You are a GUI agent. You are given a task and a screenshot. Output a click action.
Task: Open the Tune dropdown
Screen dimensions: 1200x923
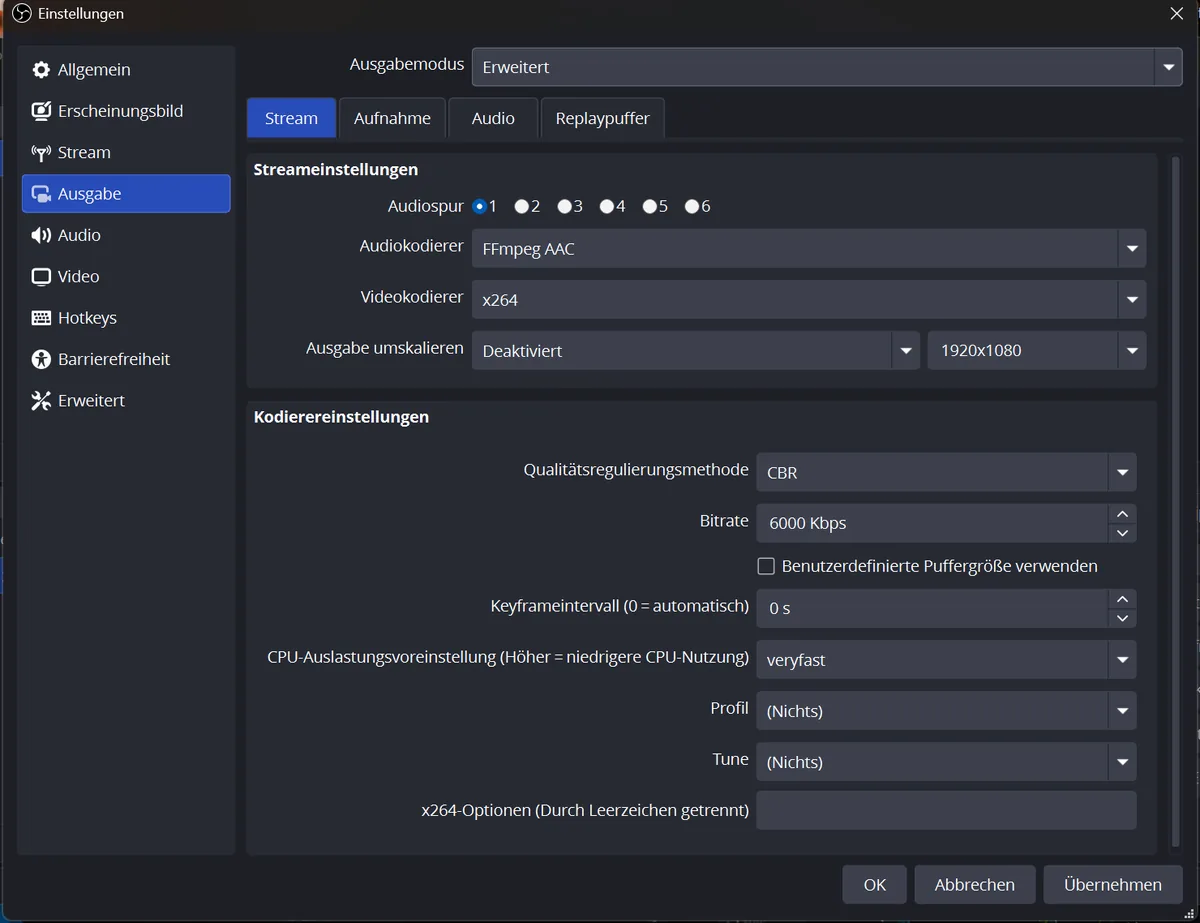(946, 762)
